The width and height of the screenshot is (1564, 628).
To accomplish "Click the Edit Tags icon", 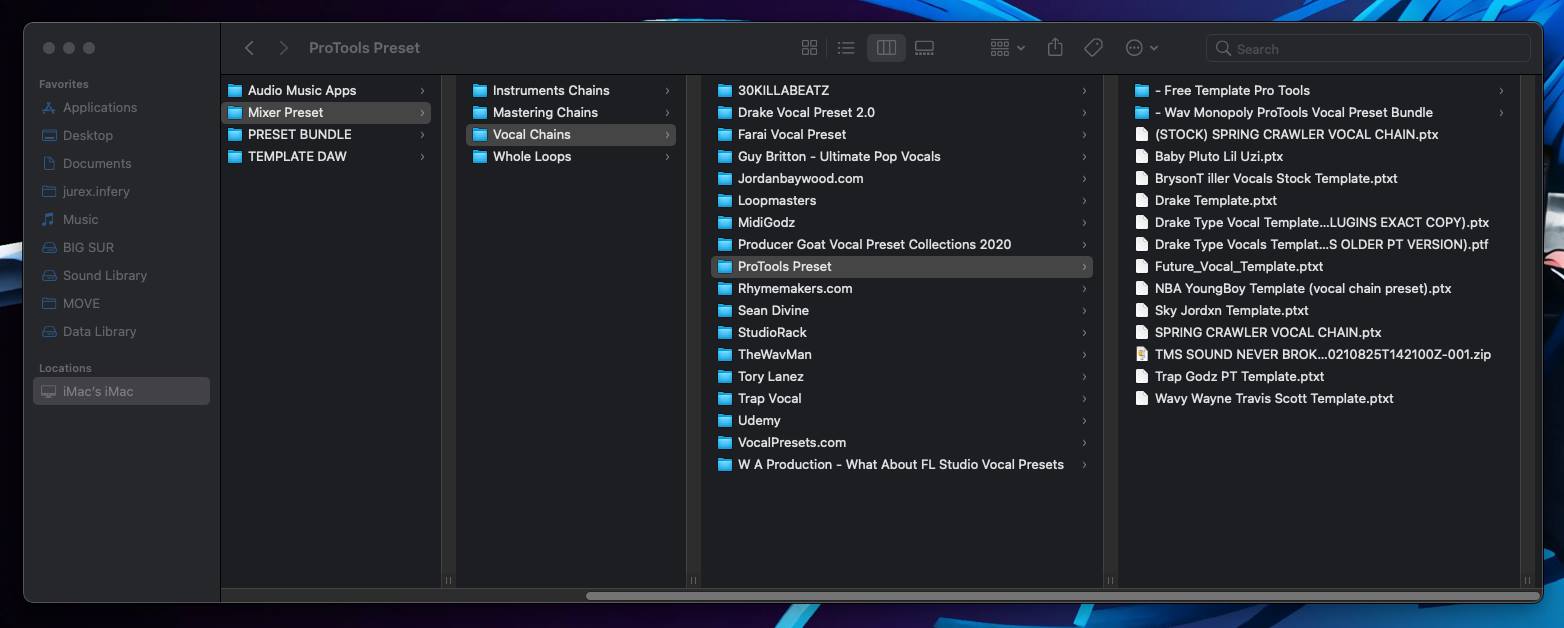I will 1093,48.
